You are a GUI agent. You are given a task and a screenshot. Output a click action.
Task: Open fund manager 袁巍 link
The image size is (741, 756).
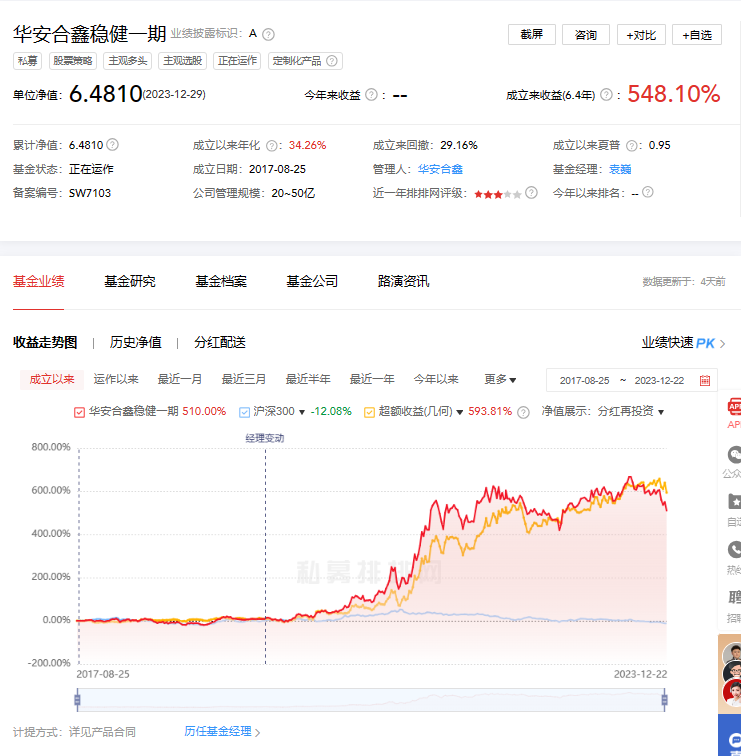tap(620, 169)
